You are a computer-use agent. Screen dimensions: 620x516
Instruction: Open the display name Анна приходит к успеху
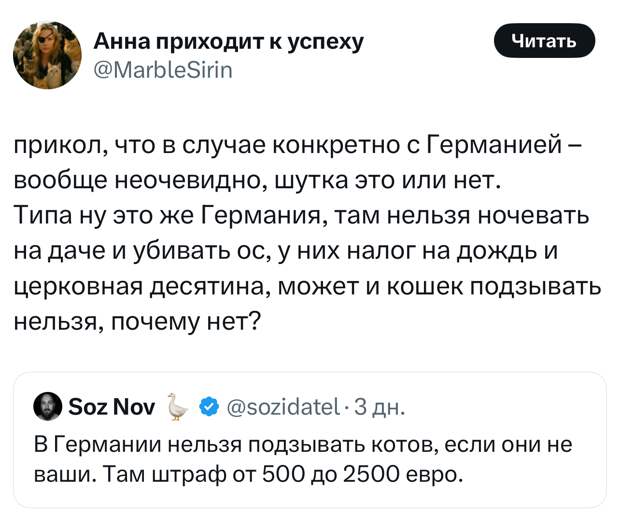point(228,42)
